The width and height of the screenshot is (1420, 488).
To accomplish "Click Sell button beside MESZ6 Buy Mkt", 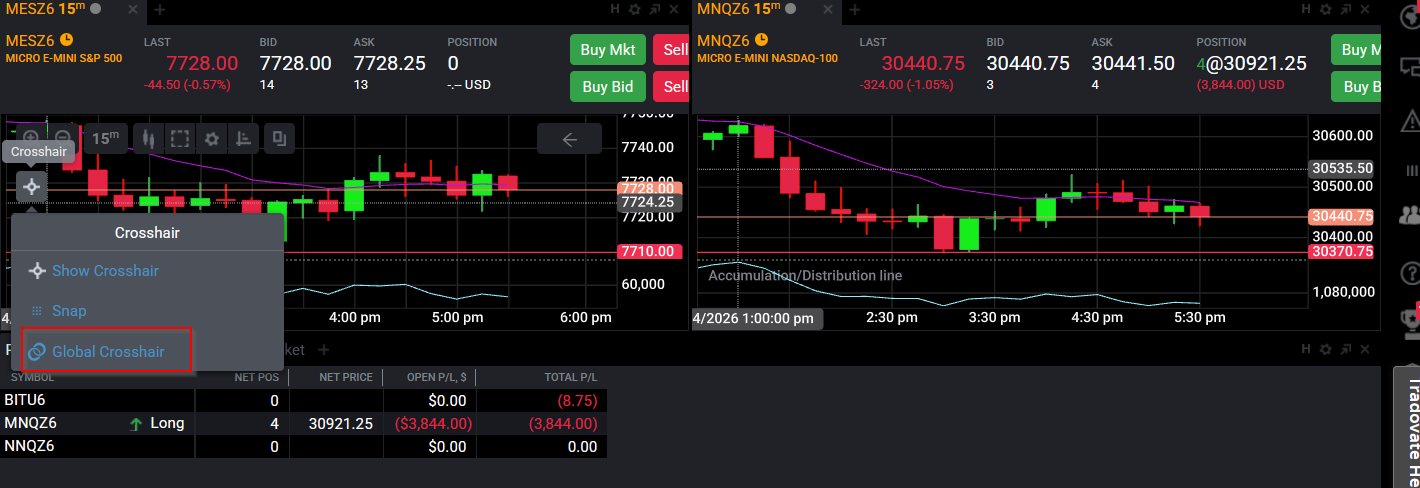I will pyautogui.click(x=672, y=50).
